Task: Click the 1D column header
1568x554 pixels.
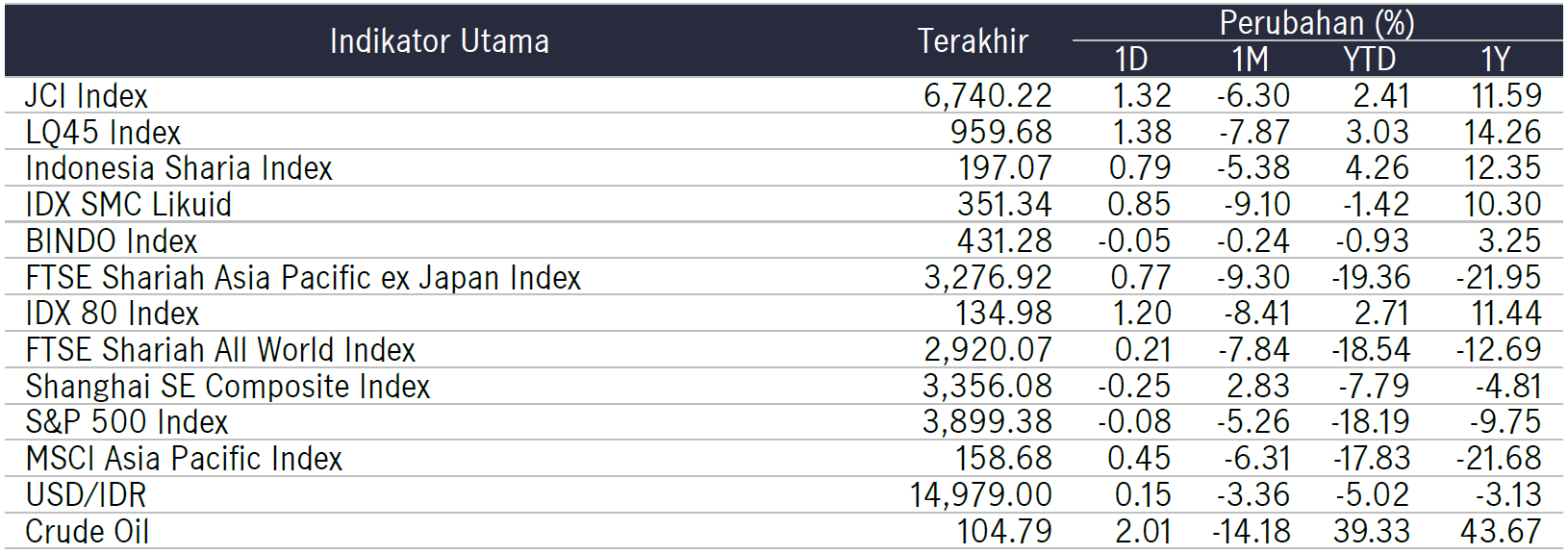Action: [x=1131, y=60]
